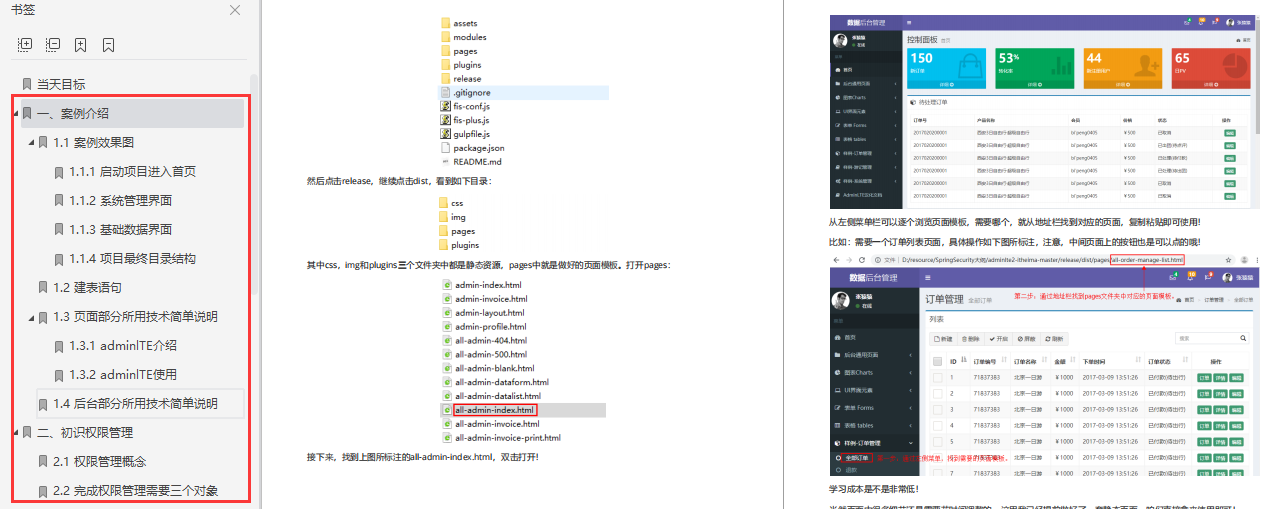Viewport: 1264px width, 509px height.
Task: Go to 1.3 页面部分所用技术简单说明 bookmark
Action: [x=135, y=316]
